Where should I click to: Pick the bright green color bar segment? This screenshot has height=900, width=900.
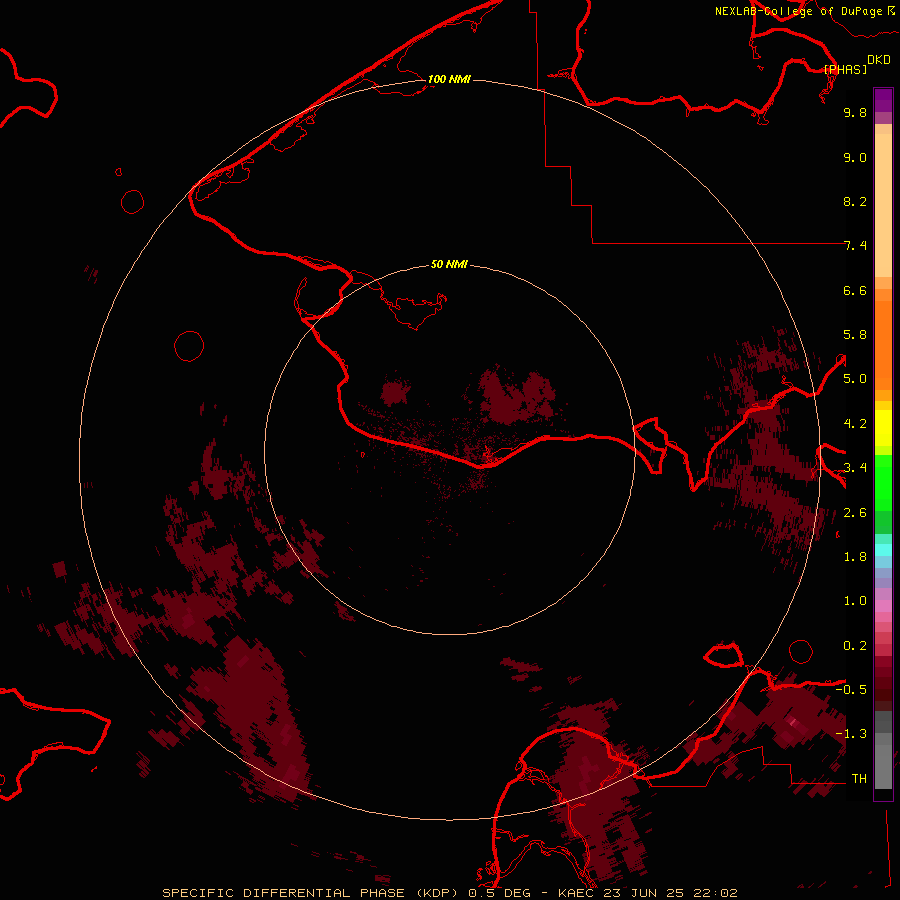coord(883,483)
